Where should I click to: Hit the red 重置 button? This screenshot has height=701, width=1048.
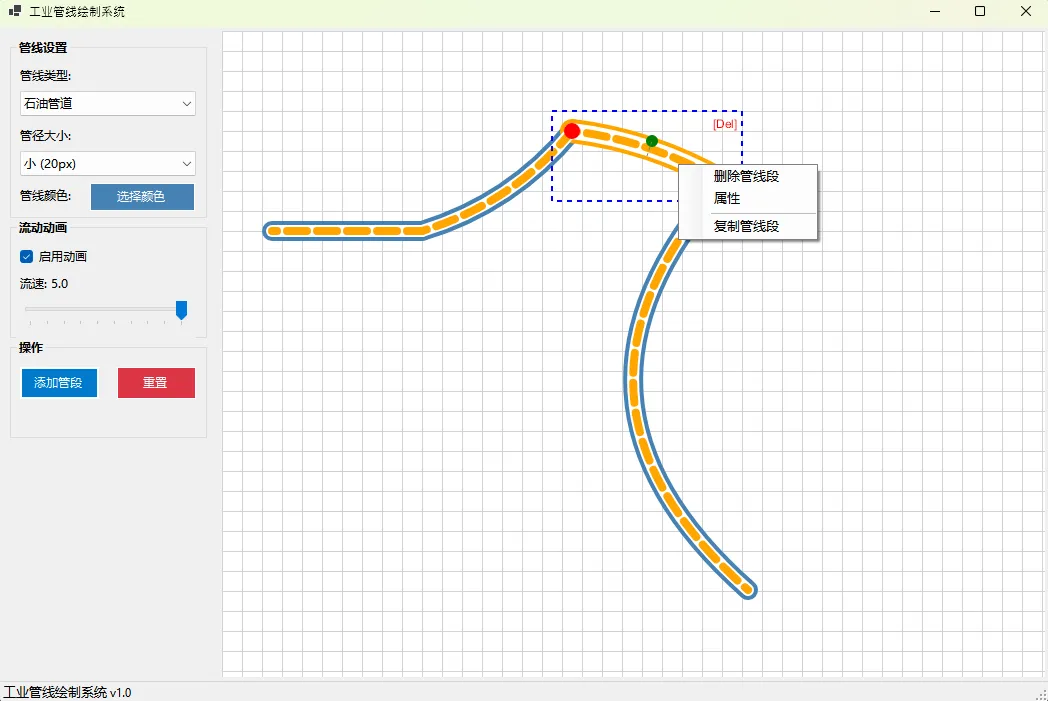pyautogui.click(x=156, y=383)
